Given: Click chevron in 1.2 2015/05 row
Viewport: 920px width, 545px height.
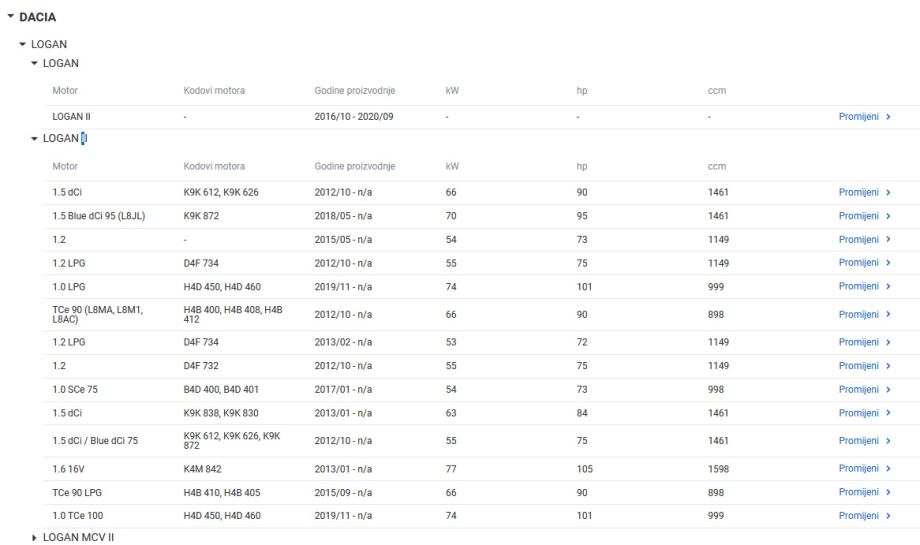Looking at the screenshot, I should 888,240.
